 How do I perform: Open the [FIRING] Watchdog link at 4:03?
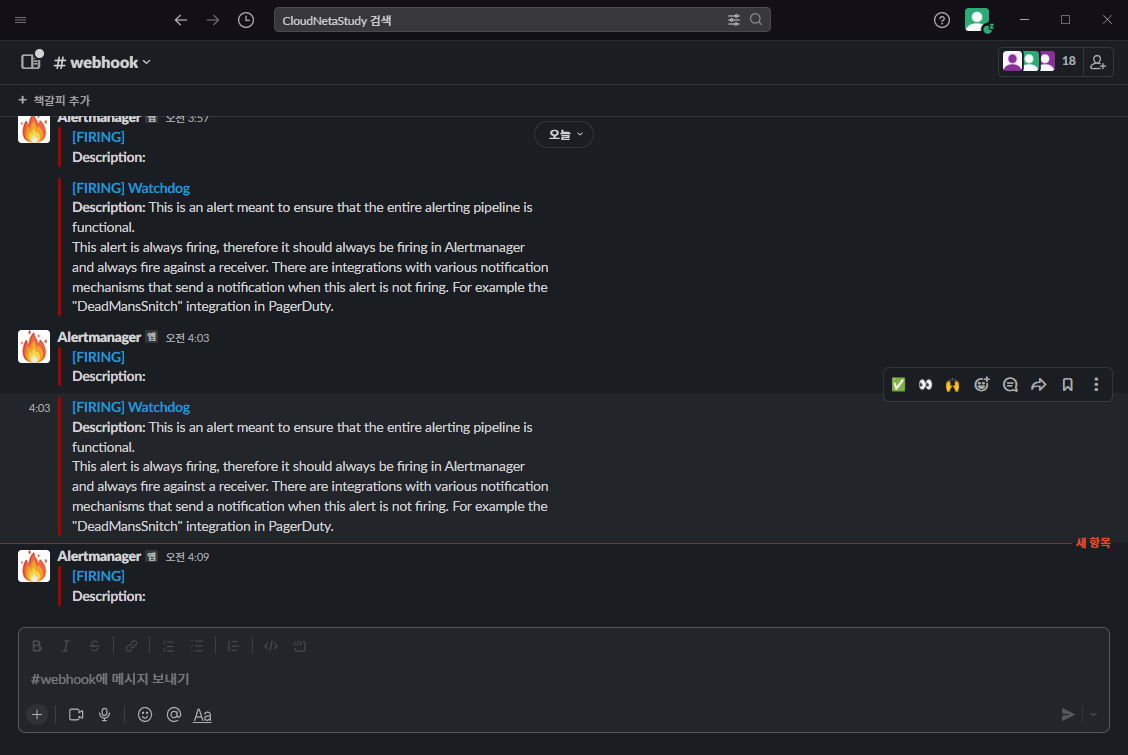tap(131, 407)
